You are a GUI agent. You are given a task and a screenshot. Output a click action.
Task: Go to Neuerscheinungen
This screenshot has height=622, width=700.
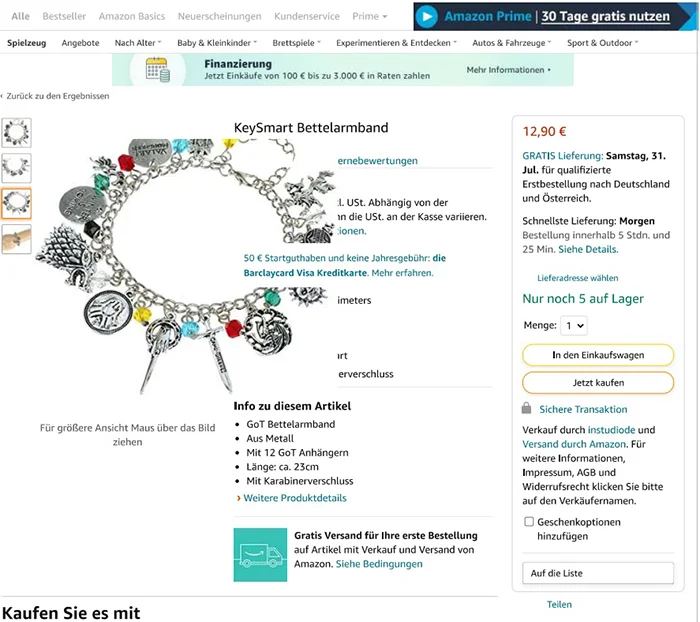220,17
